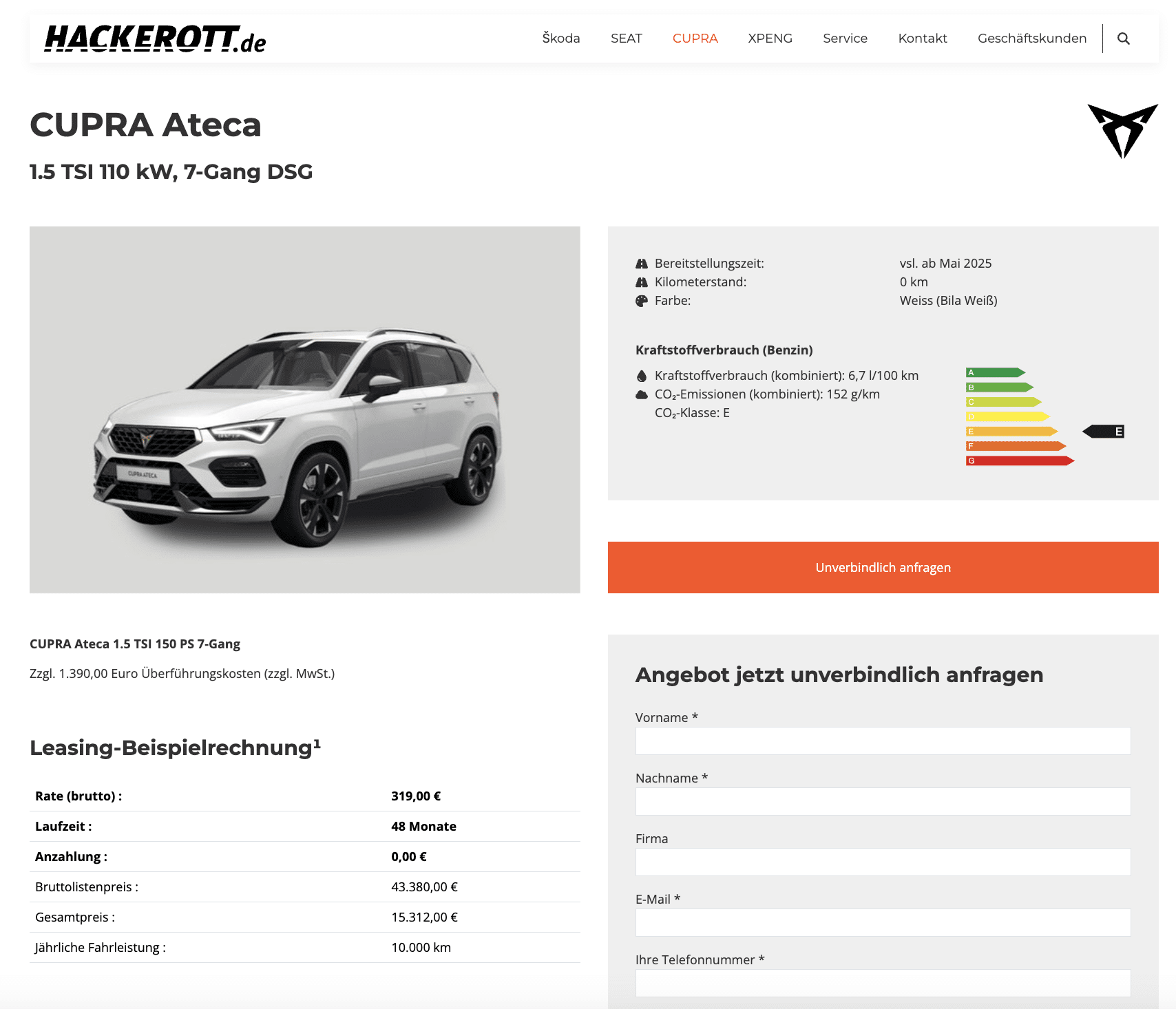
Task: Click the Gesamtpreis label
Action: (x=75, y=917)
